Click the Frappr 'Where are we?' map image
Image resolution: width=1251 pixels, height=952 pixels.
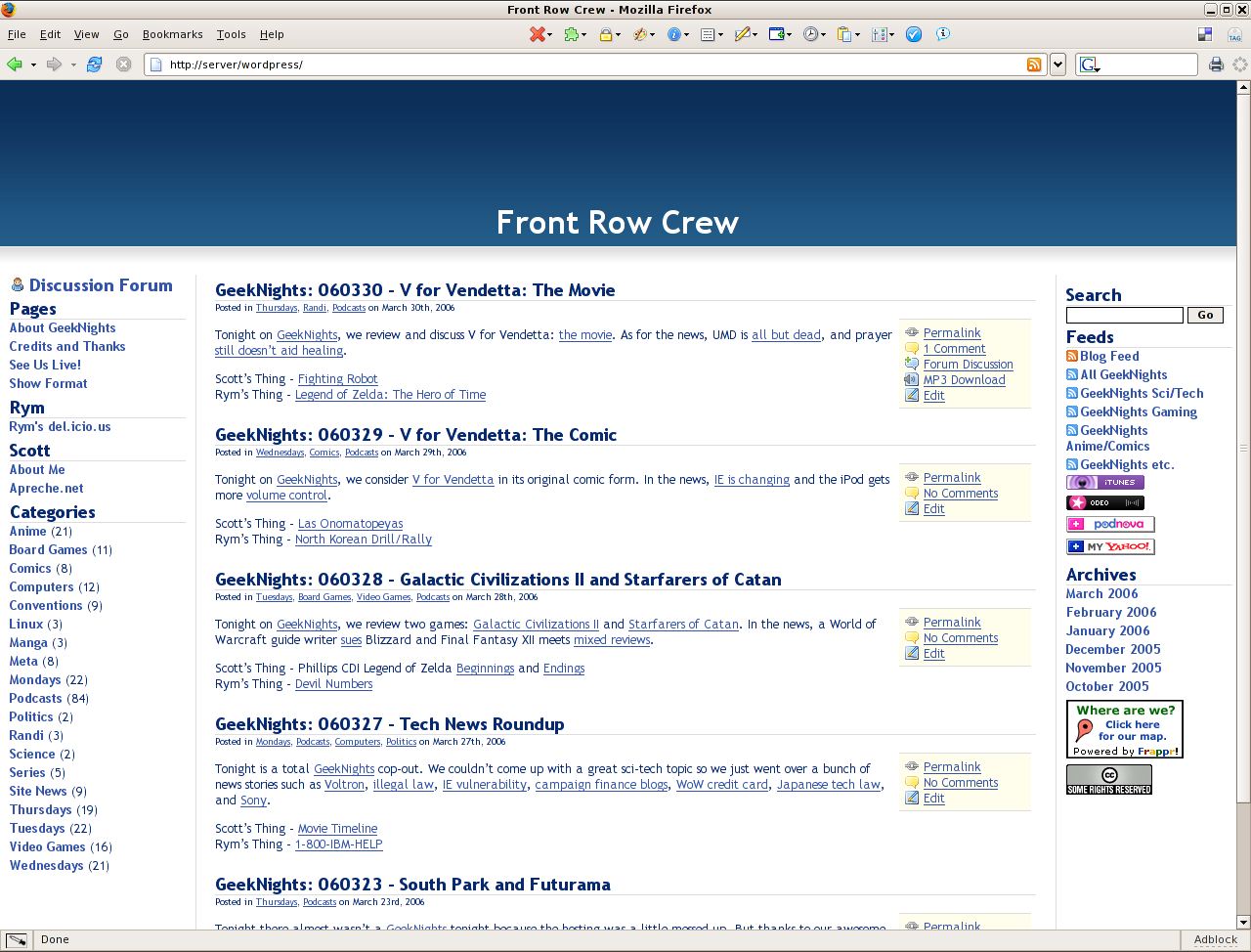(1125, 729)
